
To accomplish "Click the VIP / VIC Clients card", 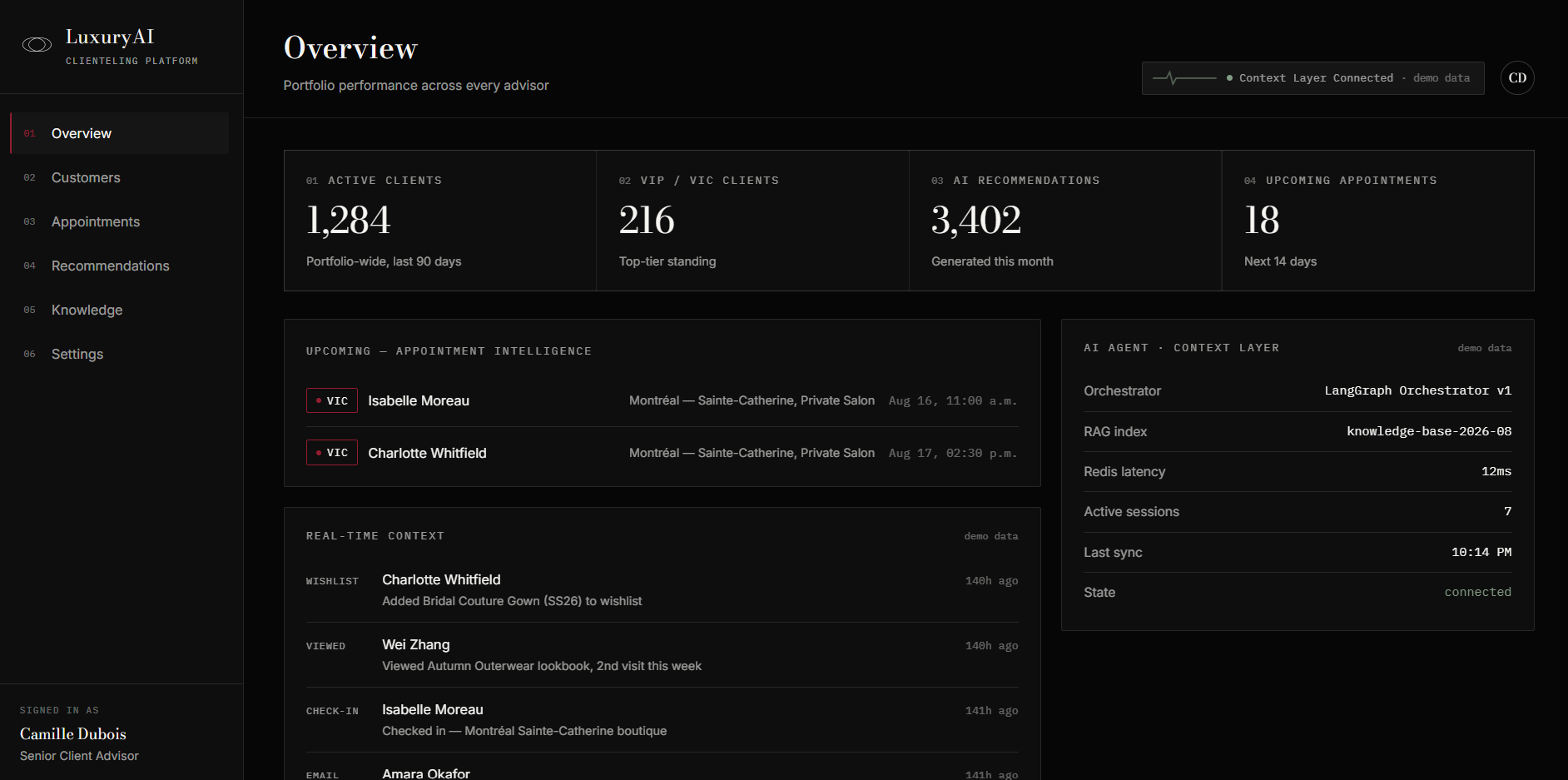I will pyautogui.click(x=752, y=221).
